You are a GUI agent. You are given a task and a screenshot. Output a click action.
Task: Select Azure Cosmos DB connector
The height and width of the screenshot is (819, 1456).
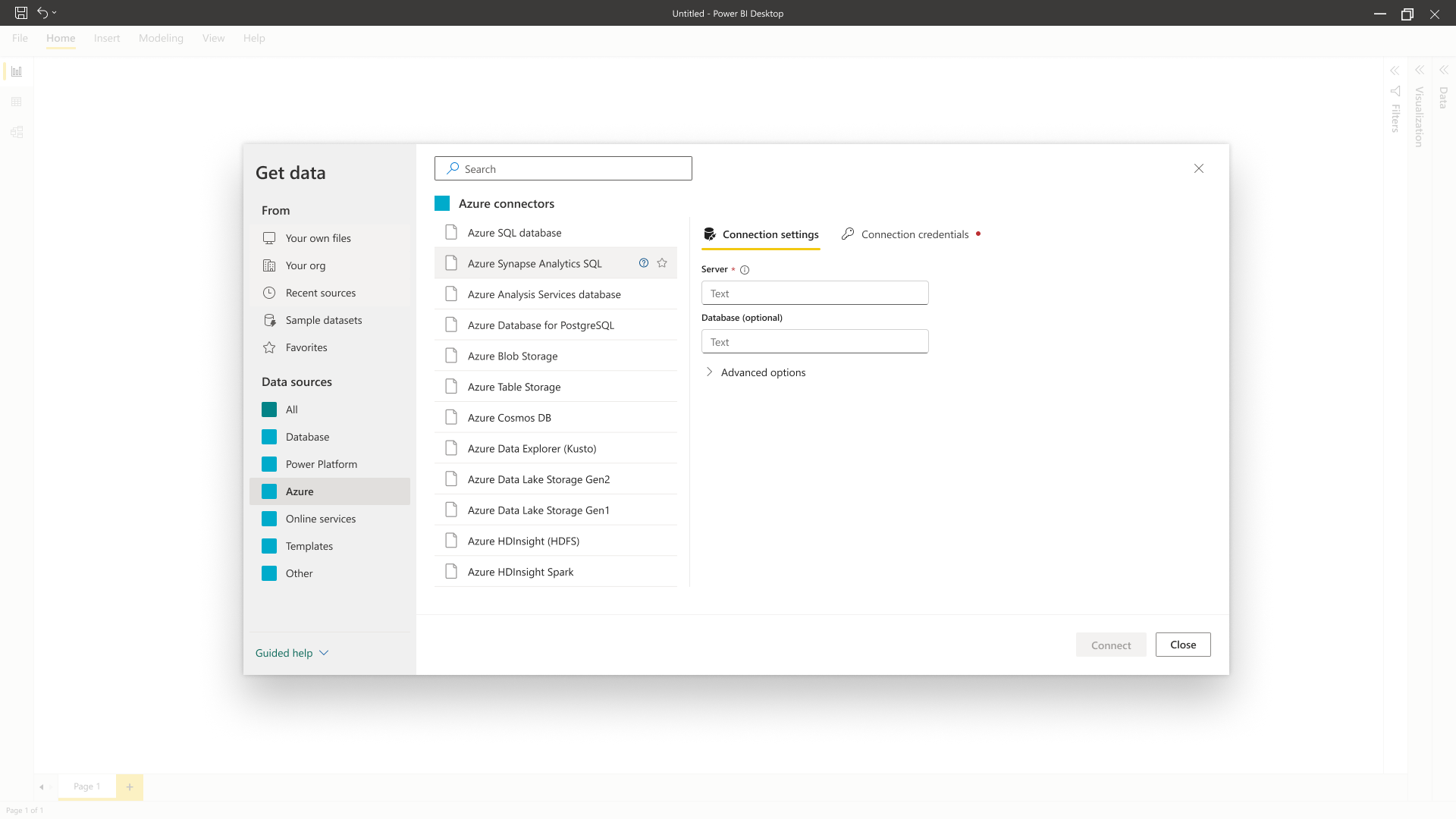tap(510, 418)
